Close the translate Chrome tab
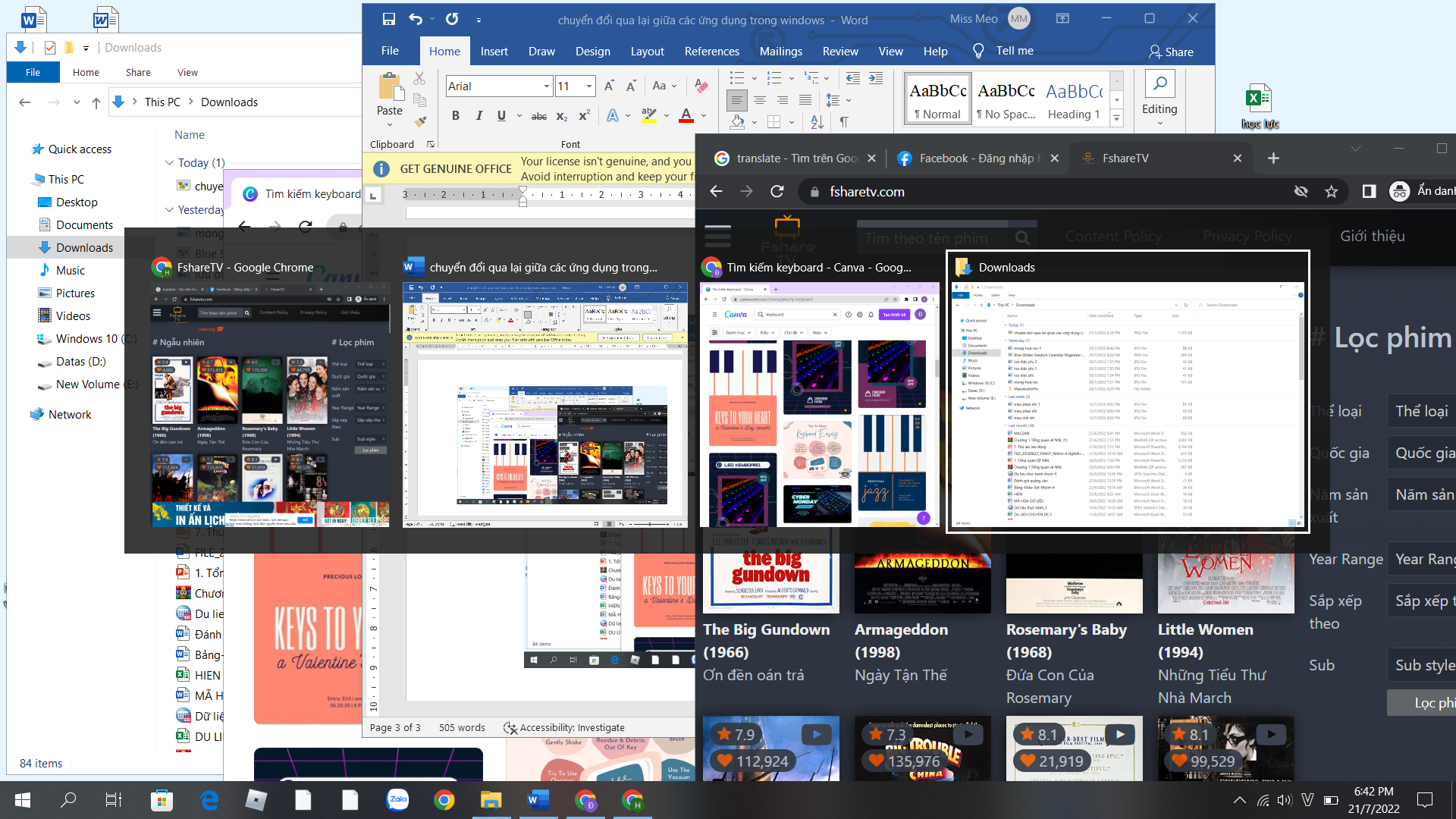The width and height of the screenshot is (1456, 819). point(871,158)
